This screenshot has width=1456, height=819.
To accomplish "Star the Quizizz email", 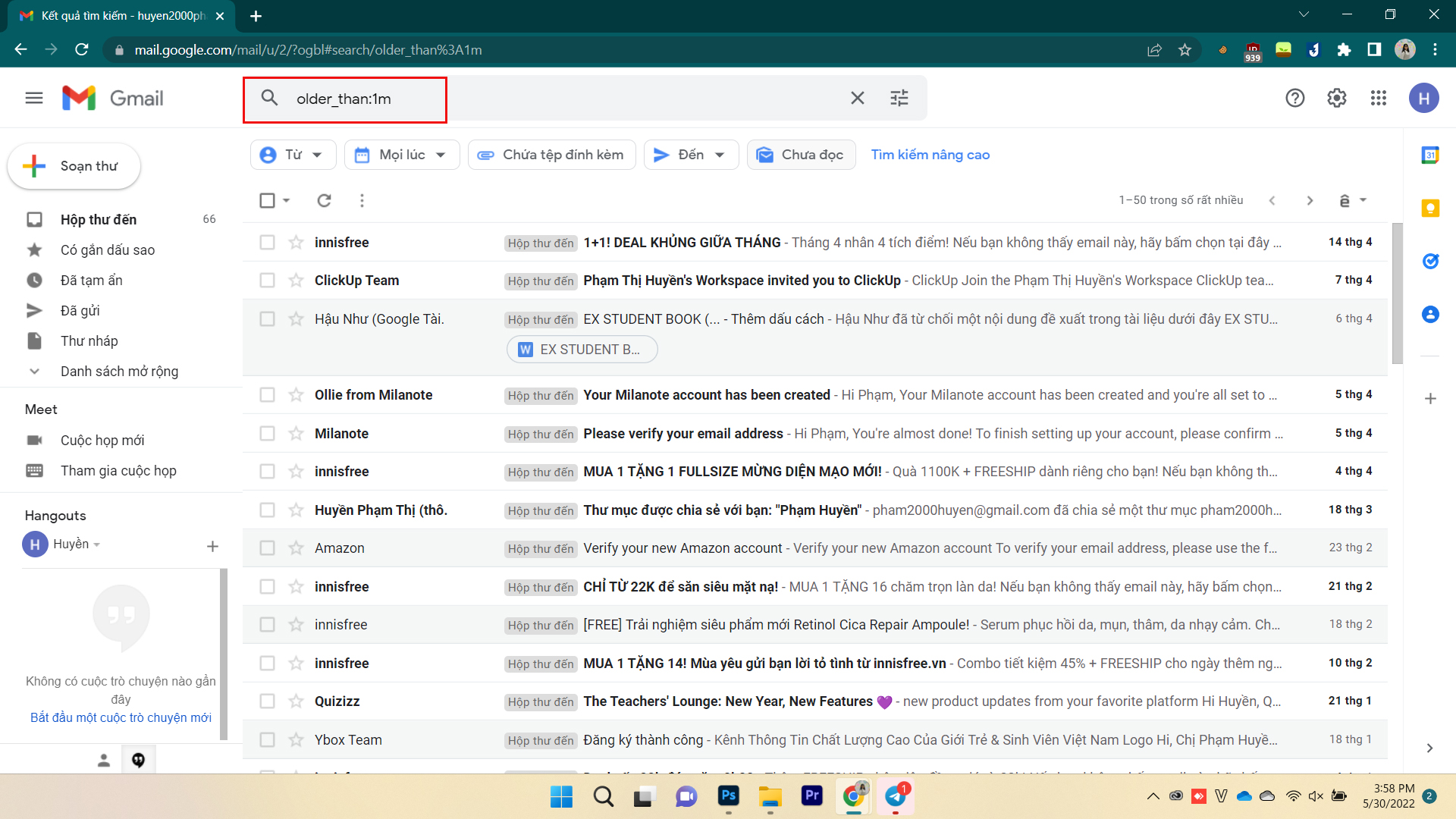I will coord(296,701).
